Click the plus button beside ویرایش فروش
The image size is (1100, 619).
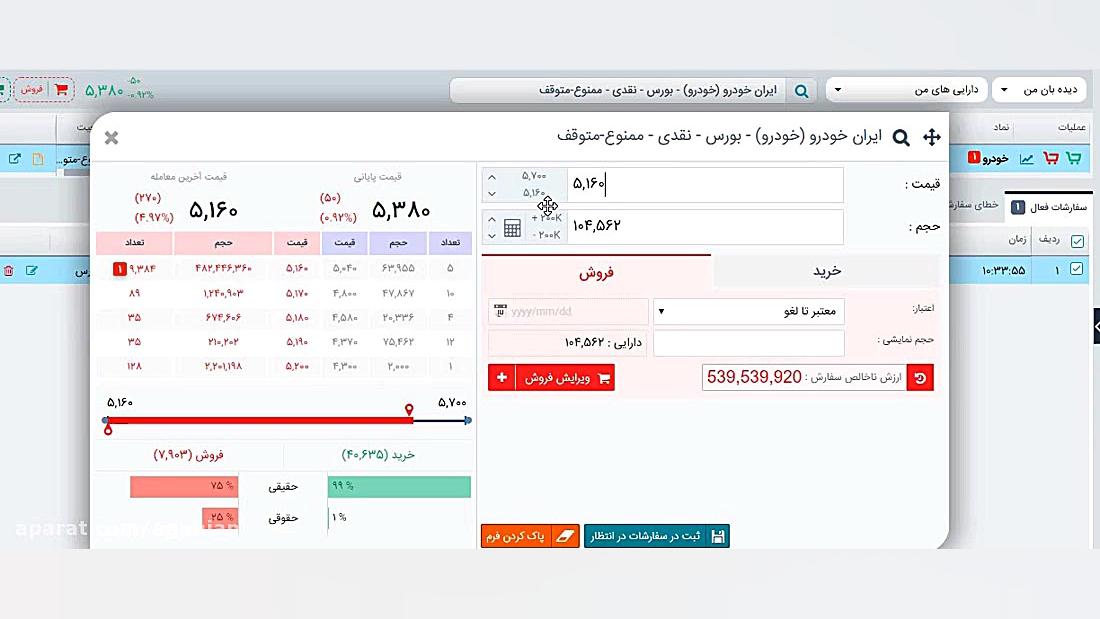[x=502, y=378]
